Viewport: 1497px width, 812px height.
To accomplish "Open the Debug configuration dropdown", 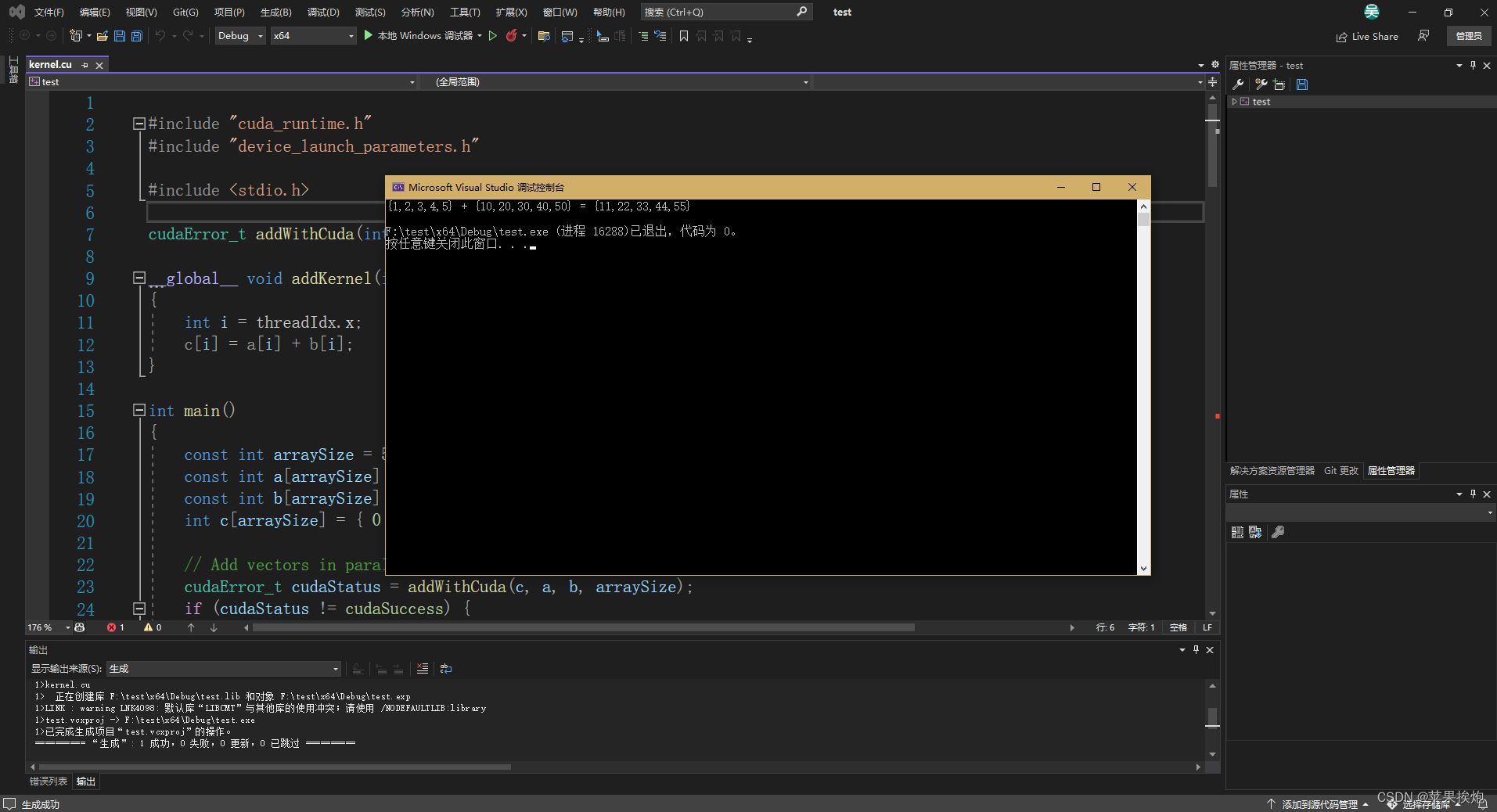I will (258, 35).
